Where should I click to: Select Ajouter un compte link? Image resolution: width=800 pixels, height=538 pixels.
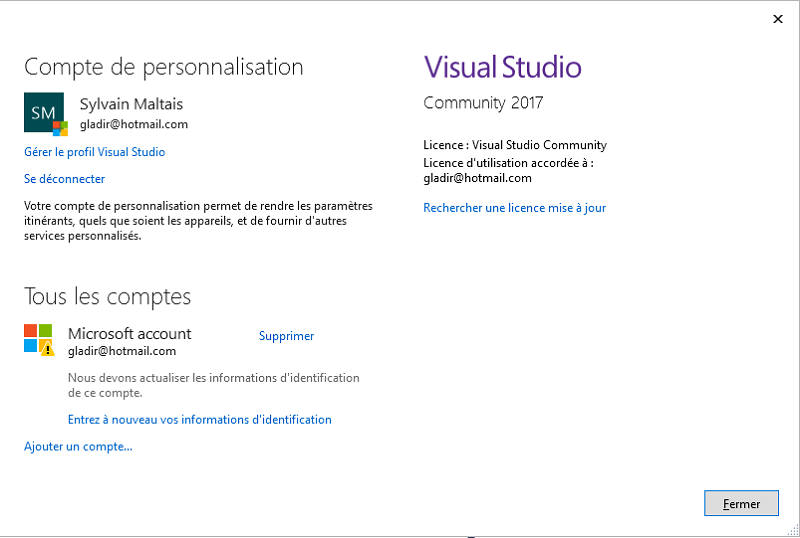point(78,447)
